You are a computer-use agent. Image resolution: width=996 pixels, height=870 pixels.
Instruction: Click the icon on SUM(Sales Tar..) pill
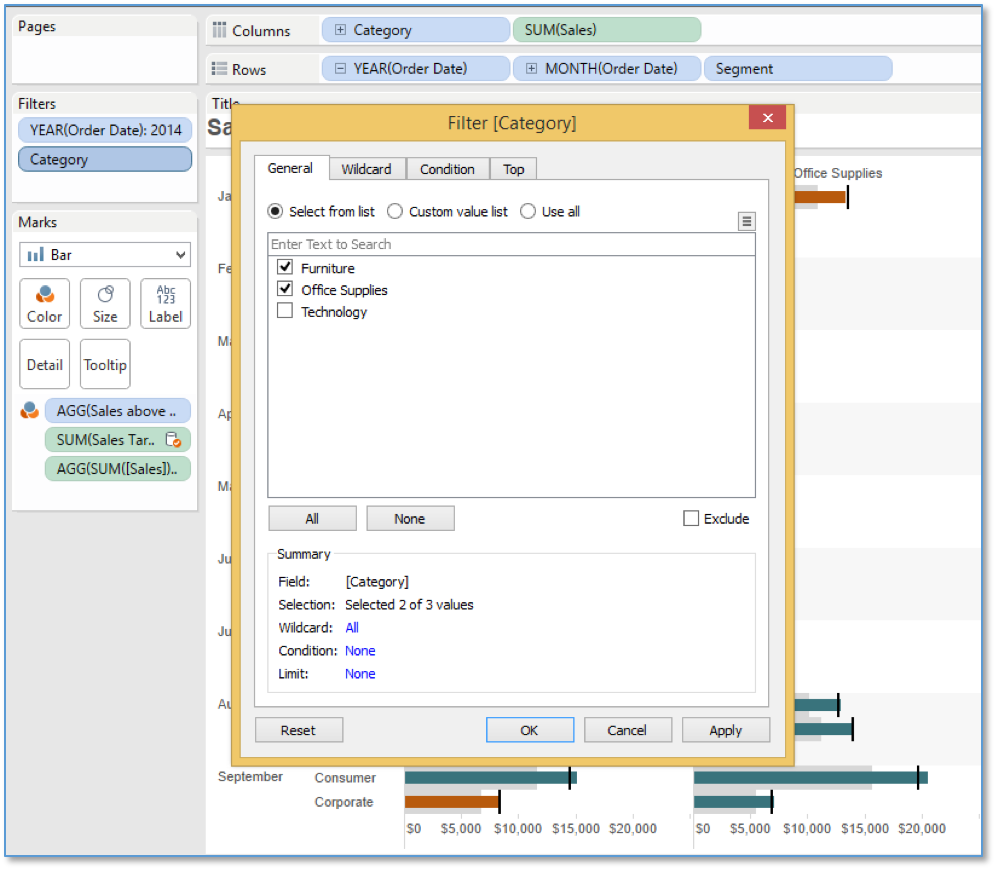pos(173,439)
